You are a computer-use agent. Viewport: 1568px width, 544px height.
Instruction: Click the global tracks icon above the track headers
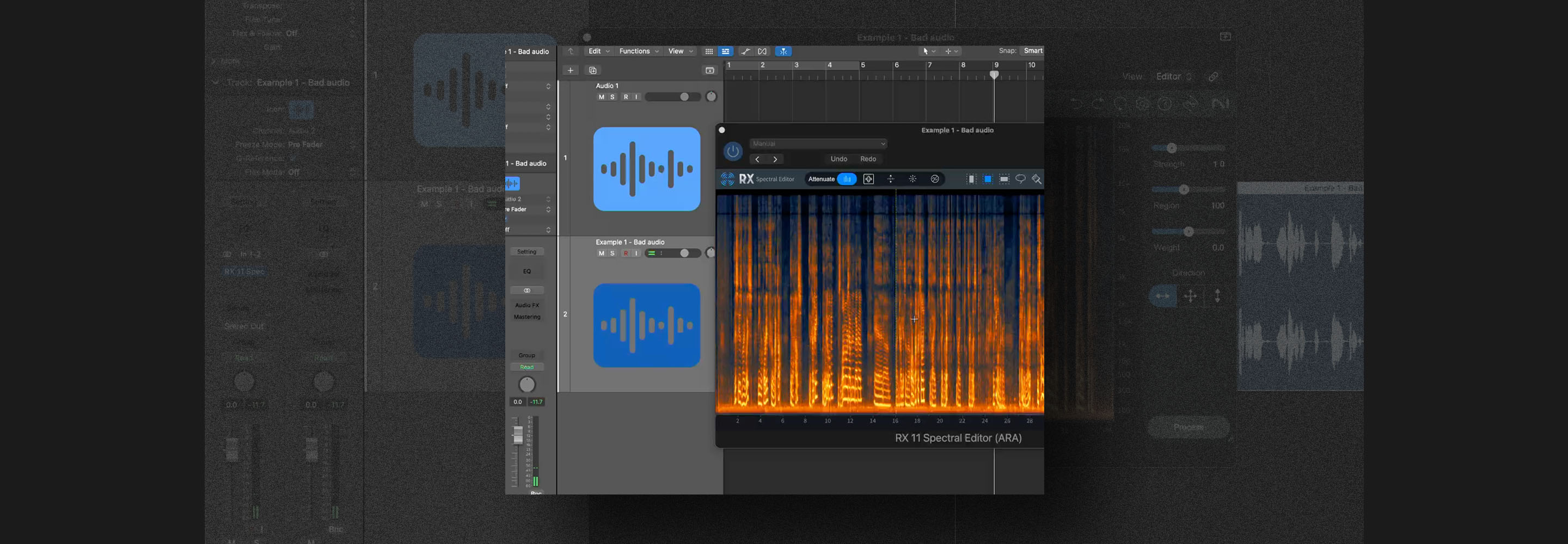tap(710, 71)
